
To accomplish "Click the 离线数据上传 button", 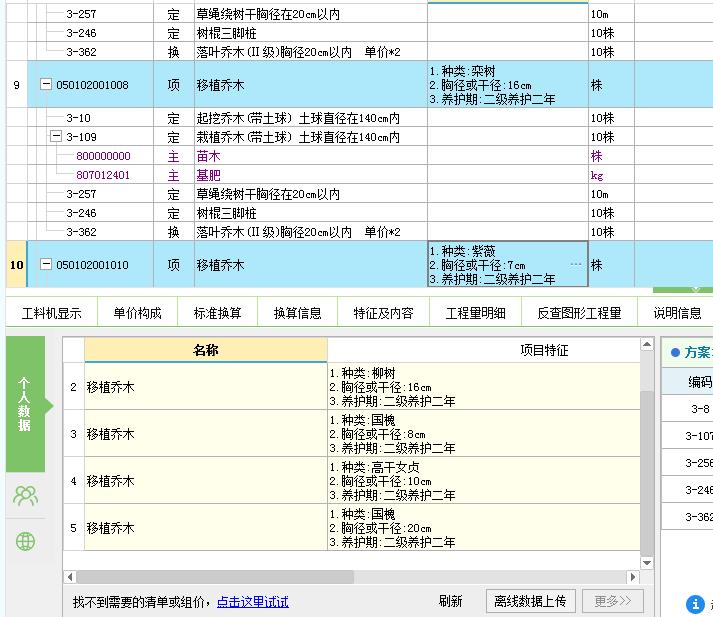I will click(530, 601).
